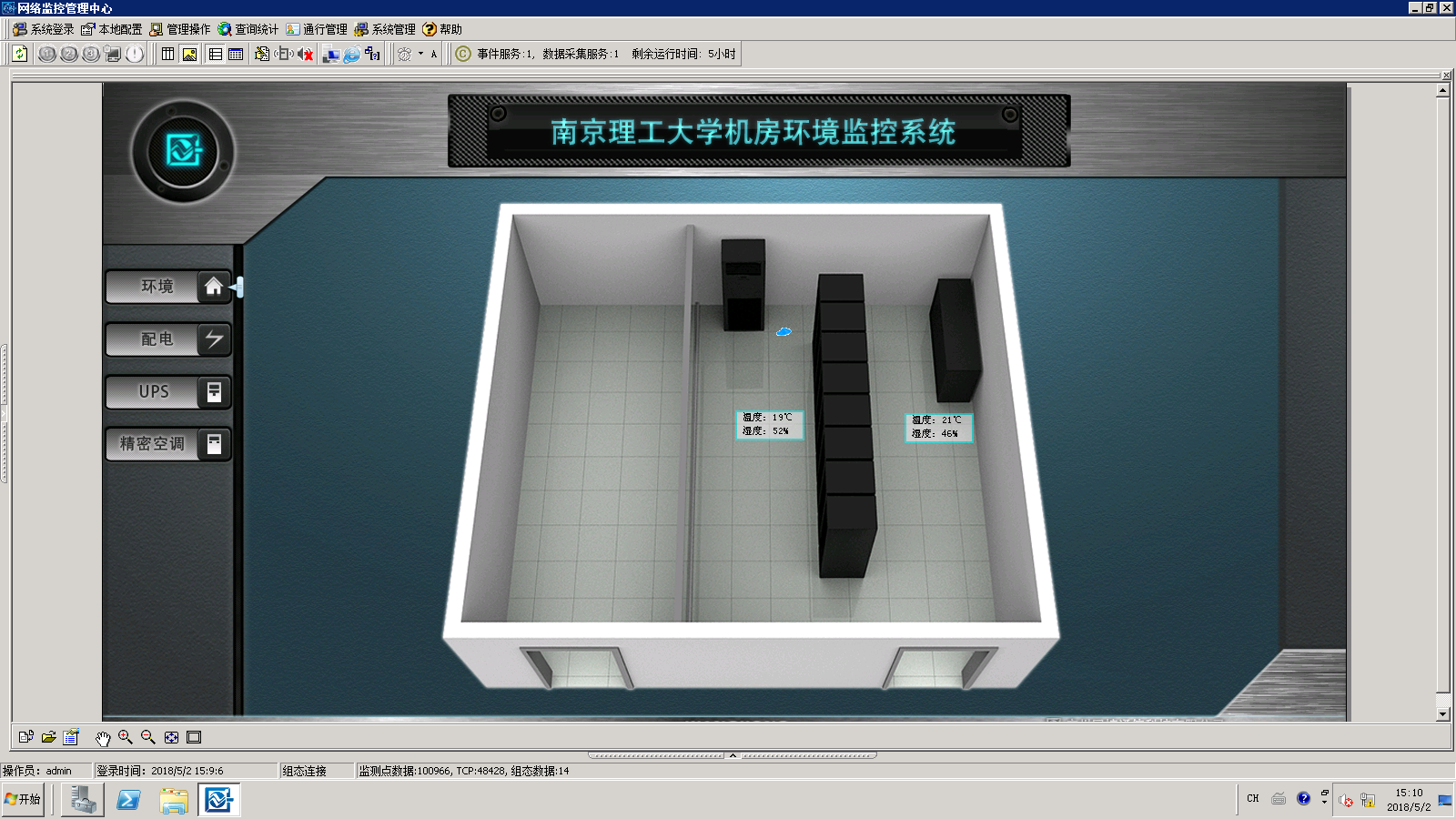The image size is (1456, 819).
Task: Click the fit-to-window arrows icon
Action: 171,737
